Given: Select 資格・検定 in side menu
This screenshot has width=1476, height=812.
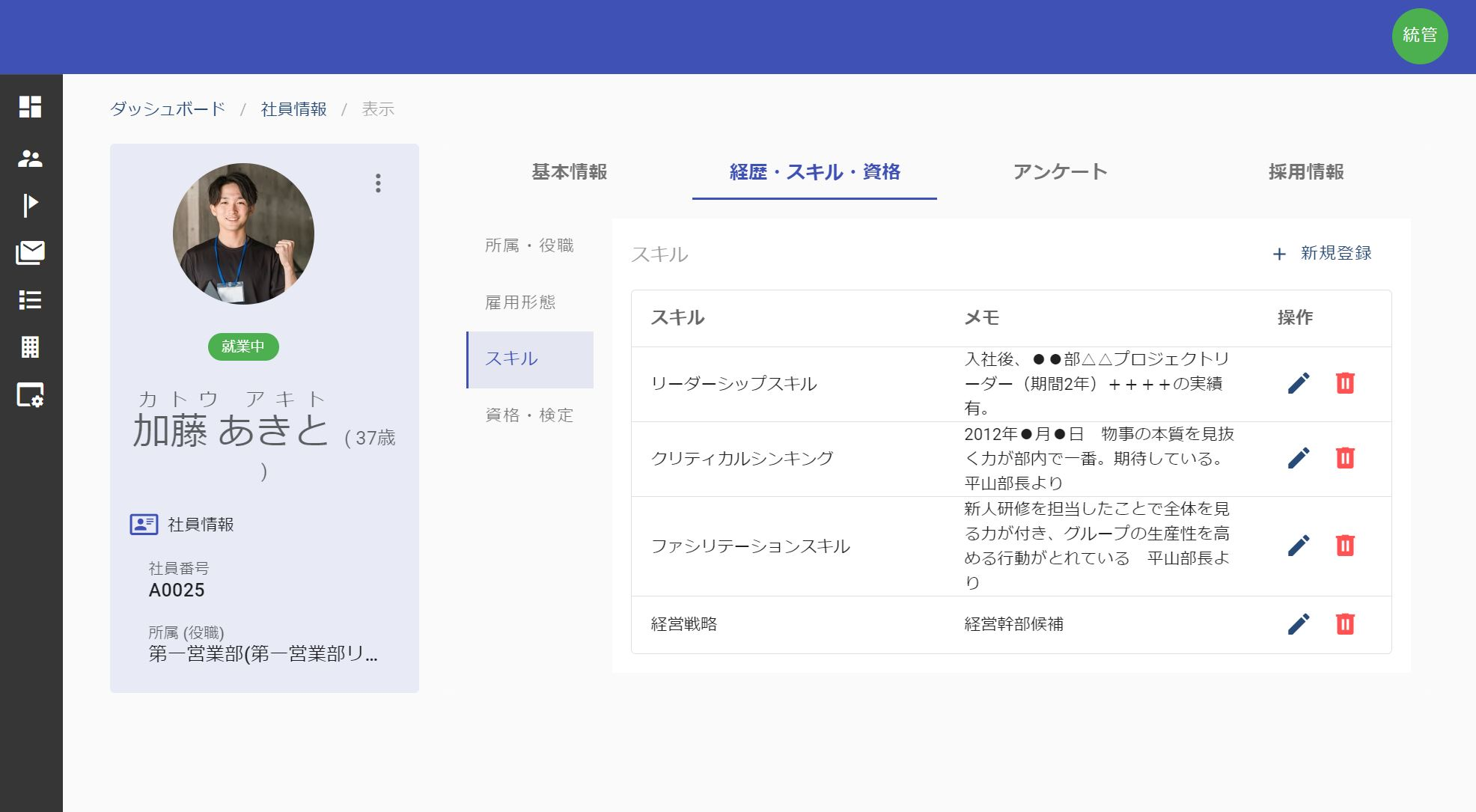Looking at the screenshot, I should pyautogui.click(x=529, y=415).
